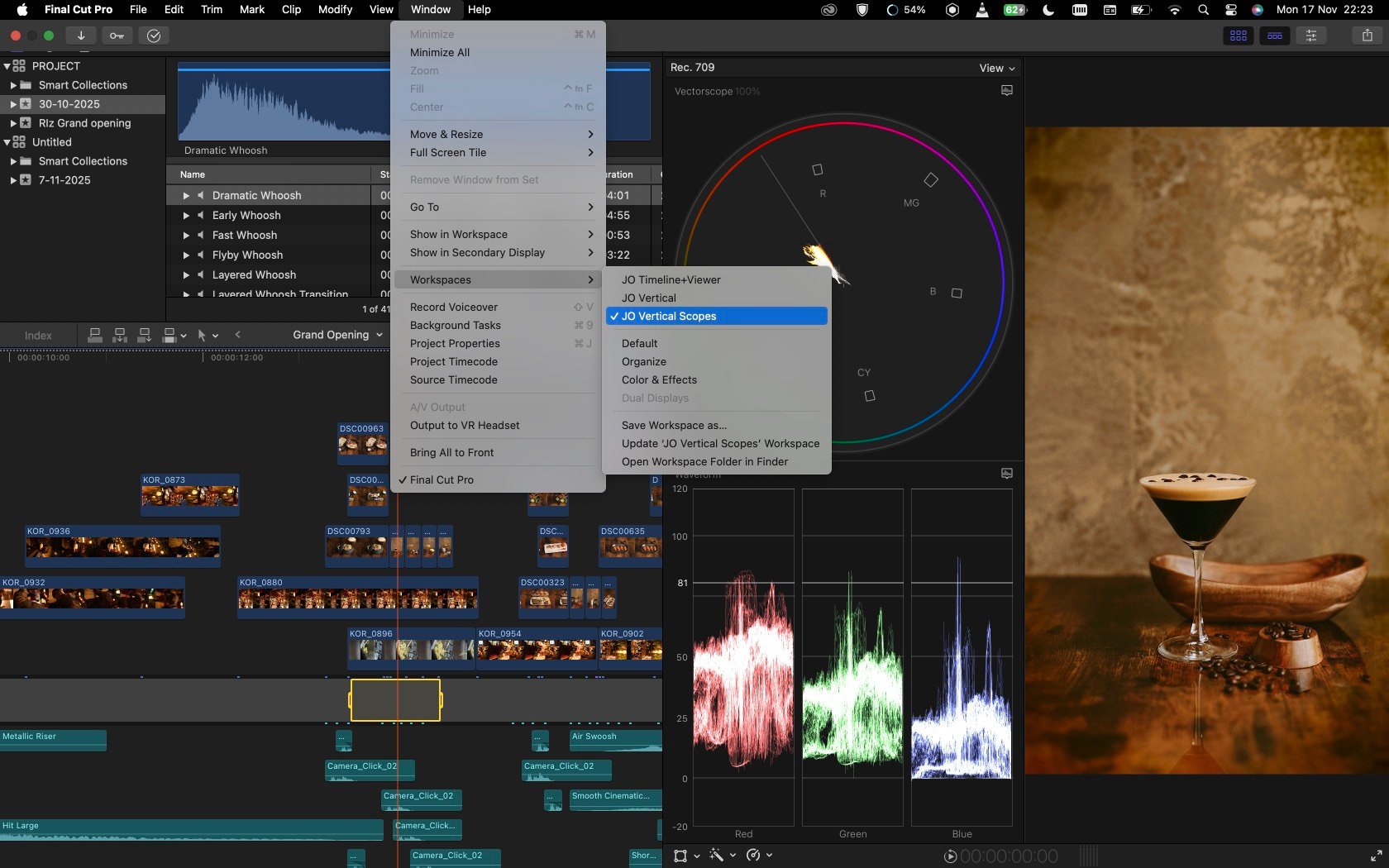This screenshot has width=1389, height=868.
Task: Open Spotlight search in menu bar
Action: pyautogui.click(x=1203, y=10)
